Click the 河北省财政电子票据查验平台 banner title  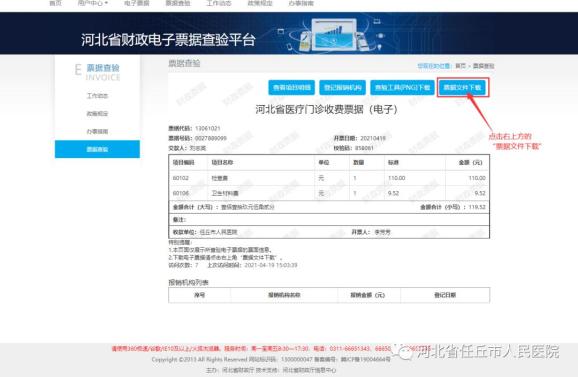click(x=168, y=39)
